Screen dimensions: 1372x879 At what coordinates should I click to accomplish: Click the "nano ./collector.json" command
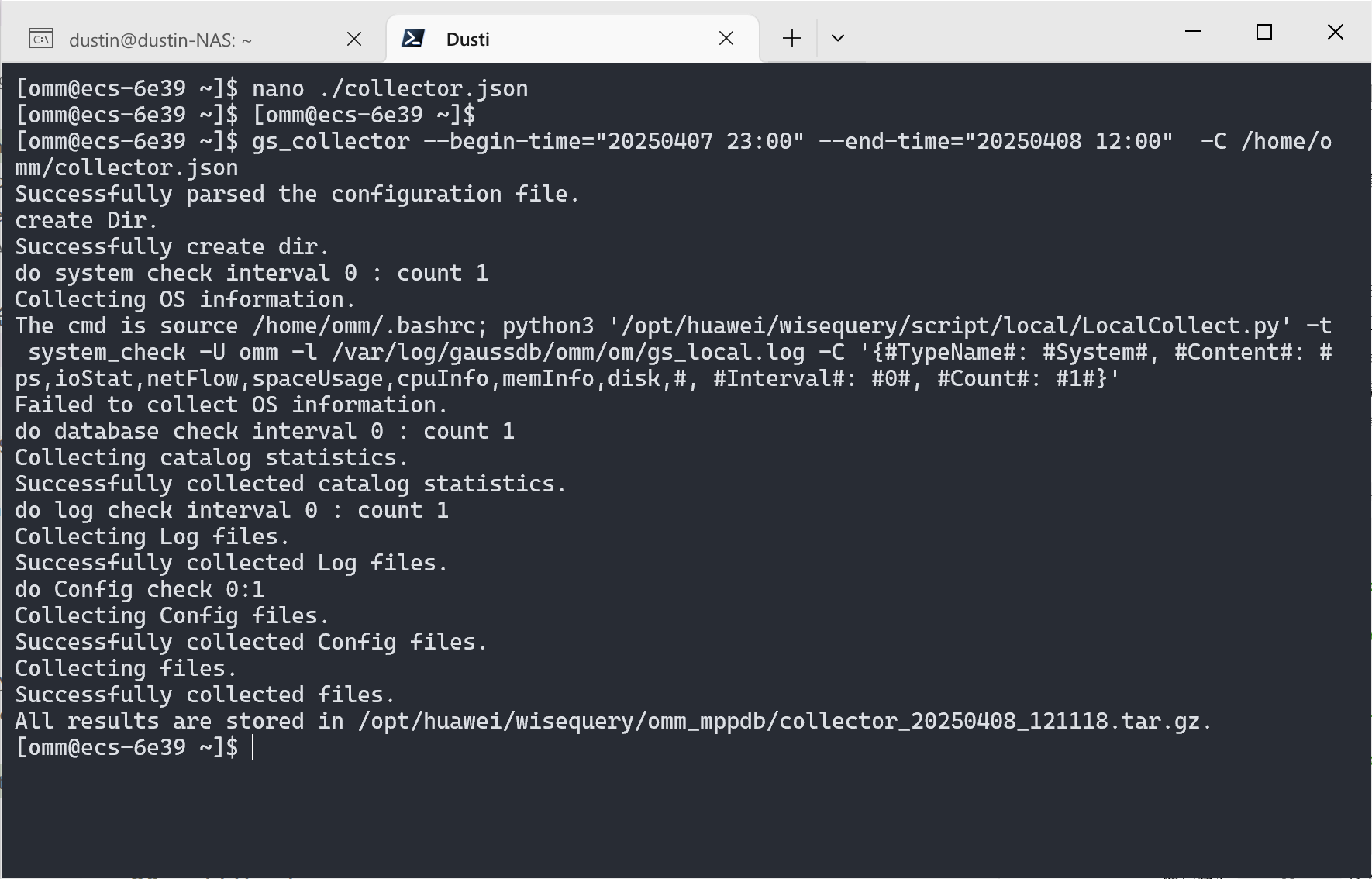pyautogui.click(x=390, y=89)
